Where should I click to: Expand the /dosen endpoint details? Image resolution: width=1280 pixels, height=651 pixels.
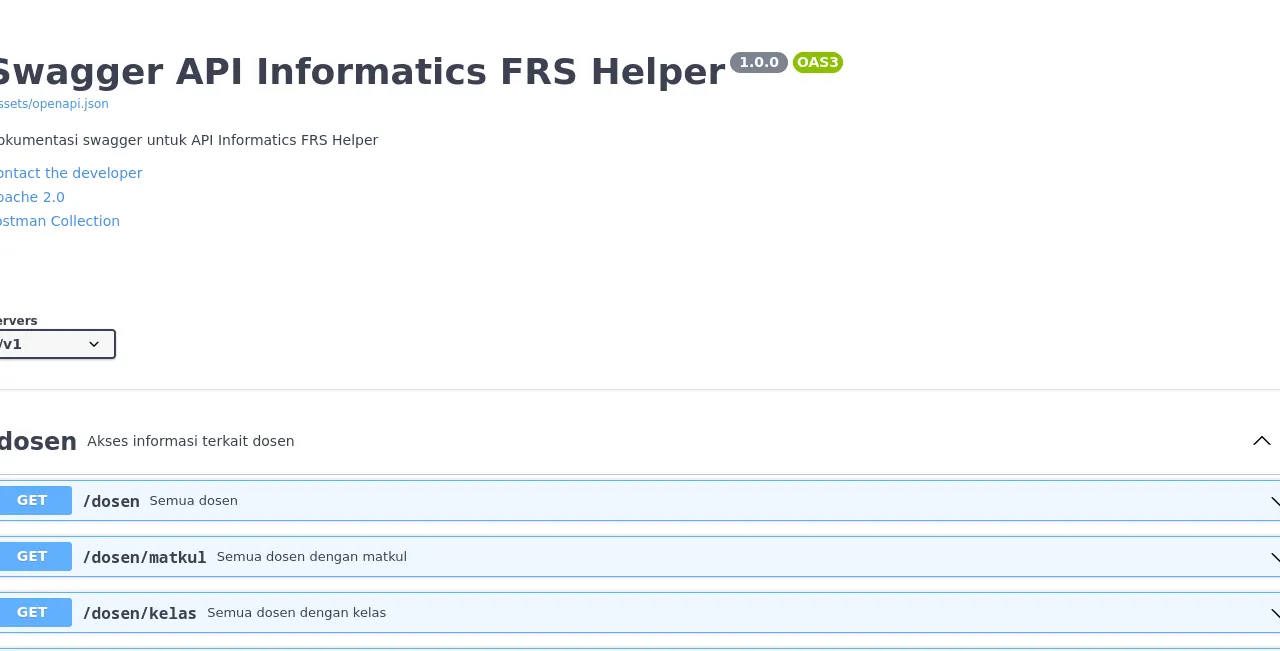tap(600, 500)
